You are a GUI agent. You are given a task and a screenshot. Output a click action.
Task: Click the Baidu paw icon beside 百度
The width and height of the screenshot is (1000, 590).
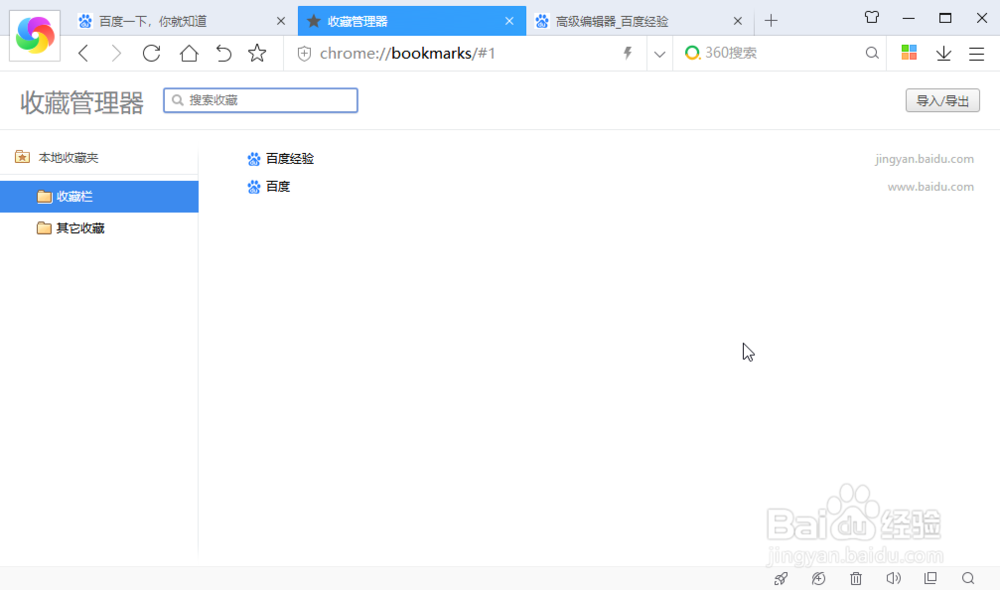pos(254,187)
